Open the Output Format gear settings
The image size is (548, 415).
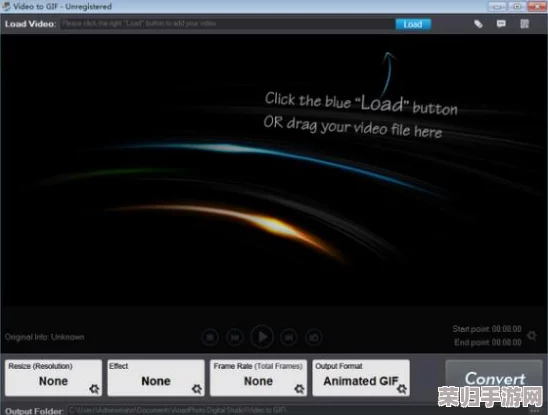point(402,388)
